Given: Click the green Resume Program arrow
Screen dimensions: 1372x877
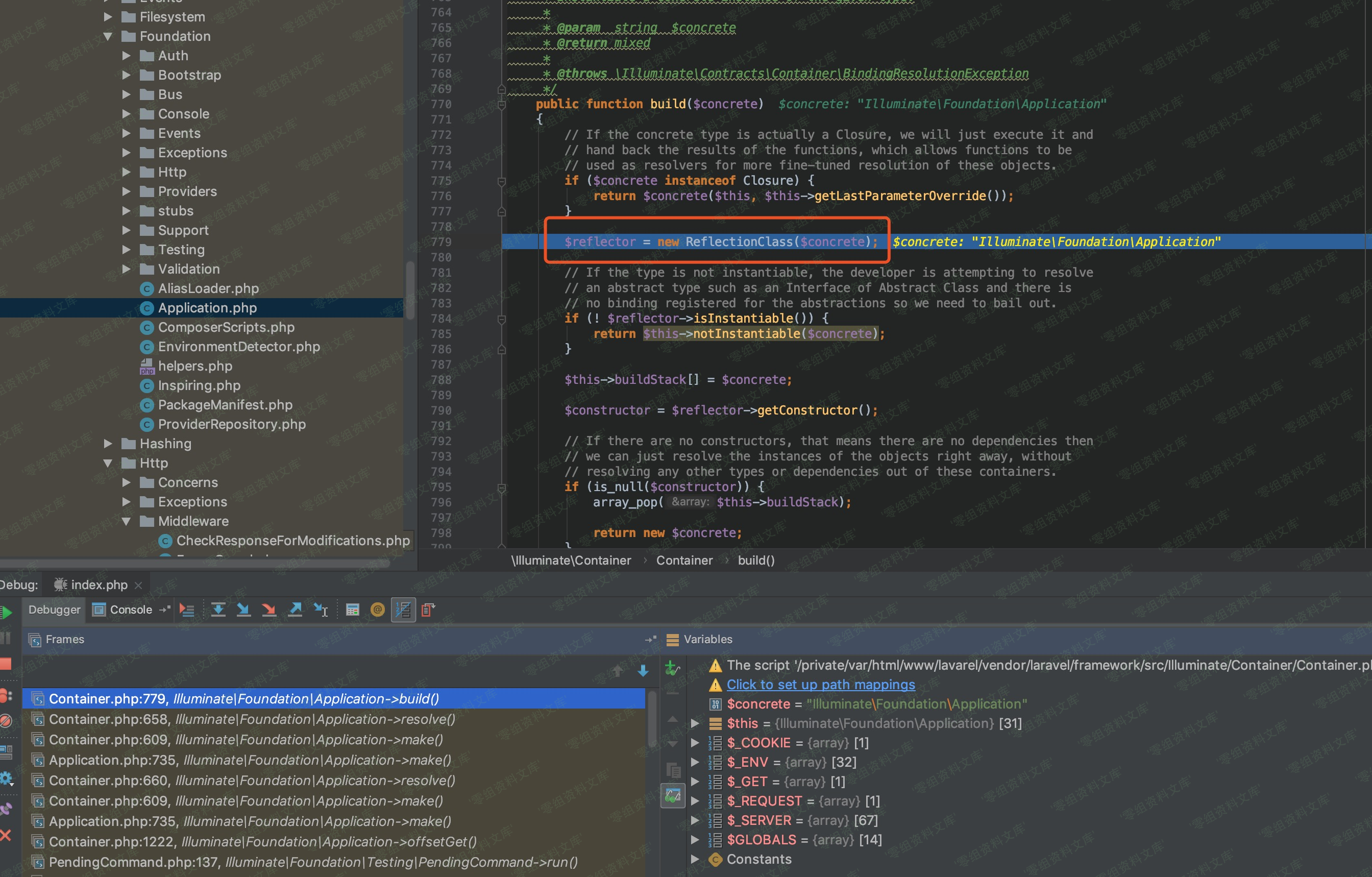Looking at the screenshot, I should [x=7, y=613].
